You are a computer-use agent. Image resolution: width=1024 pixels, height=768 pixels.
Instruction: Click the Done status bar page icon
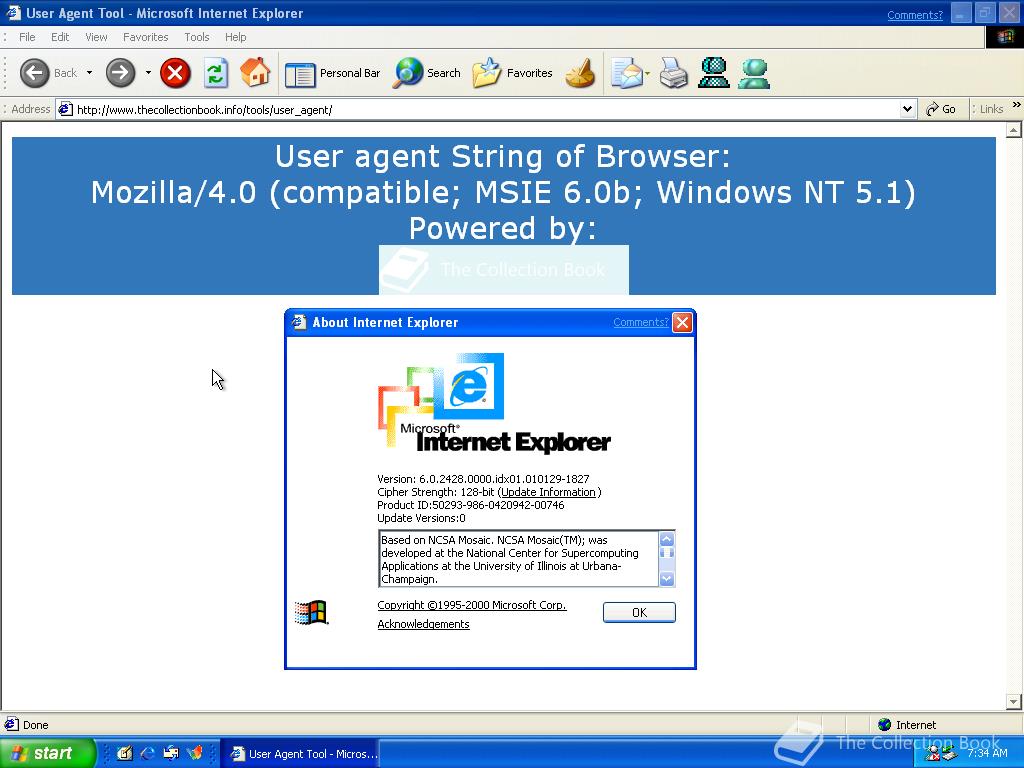11,724
